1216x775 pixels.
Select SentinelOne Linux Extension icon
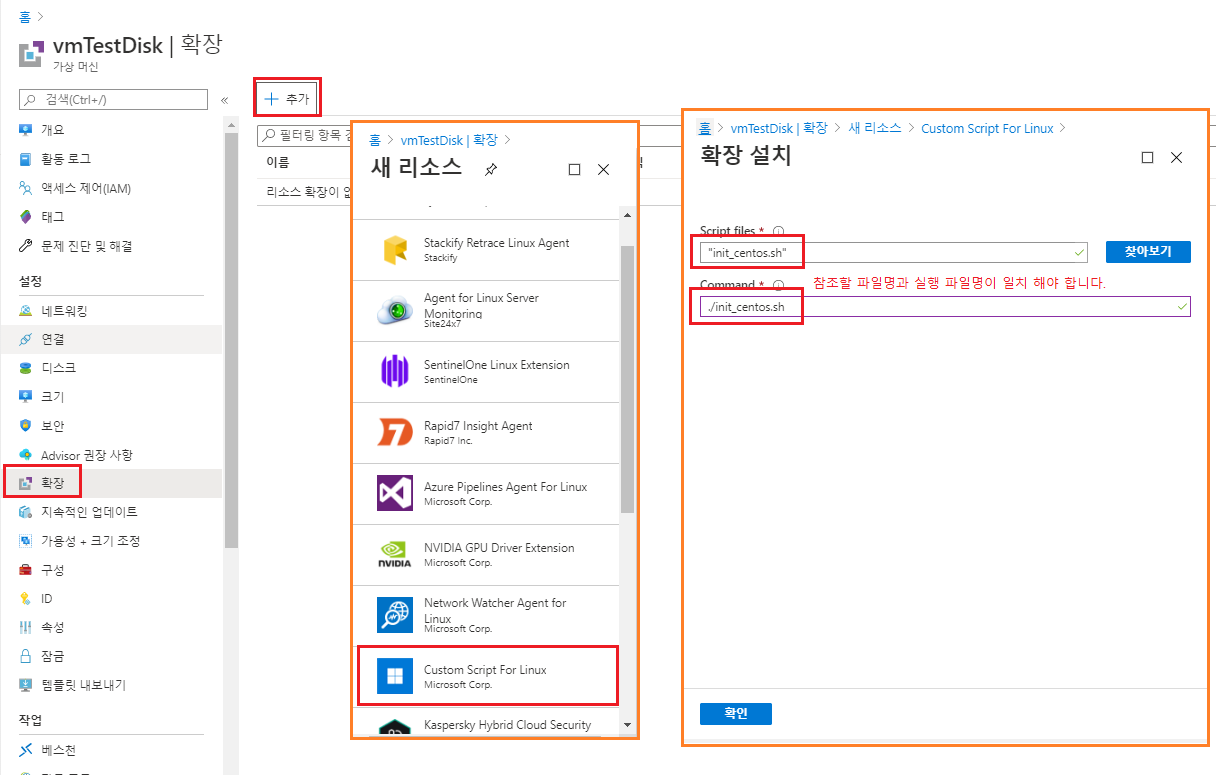pos(395,372)
